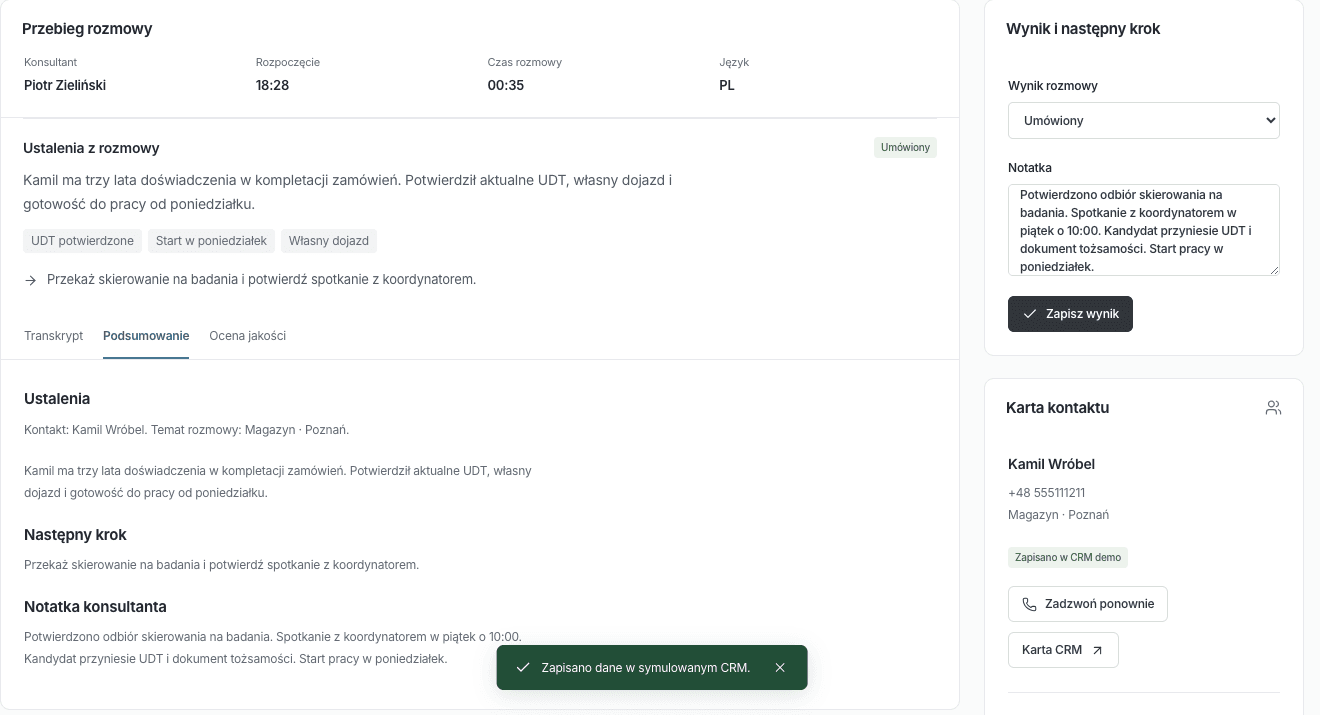Image resolution: width=1320 pixels, height=715 pixels.
Task: Open the Ocena jakości tab
Action: (248, 336)
